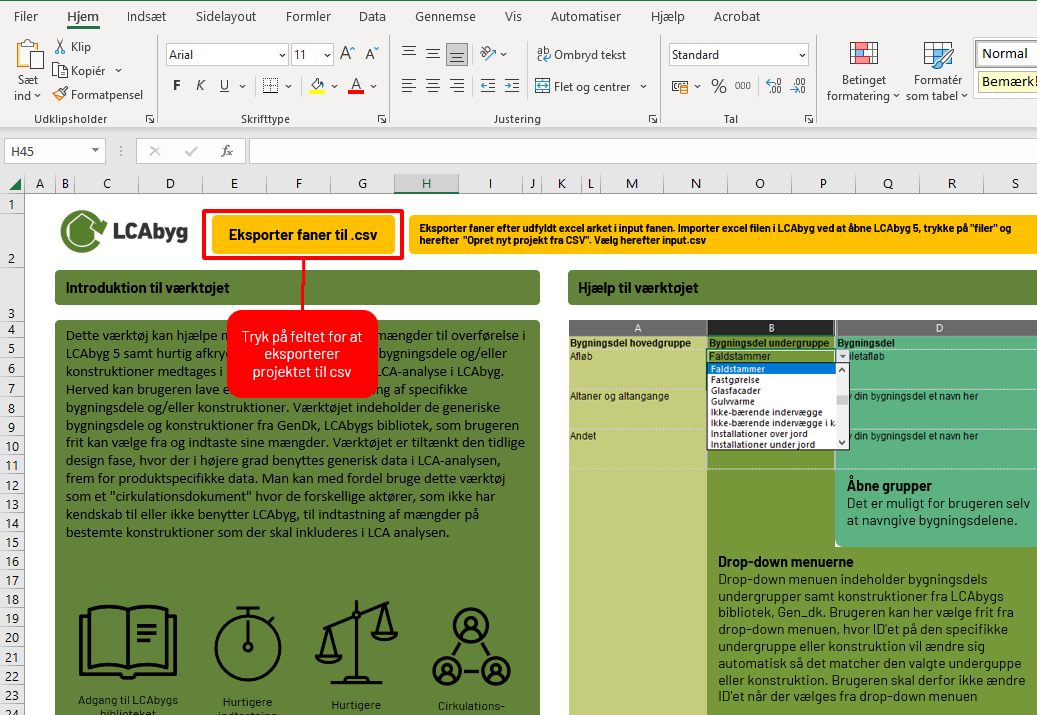
Task: Click the insert function fx icon
Action: point(227,151)
